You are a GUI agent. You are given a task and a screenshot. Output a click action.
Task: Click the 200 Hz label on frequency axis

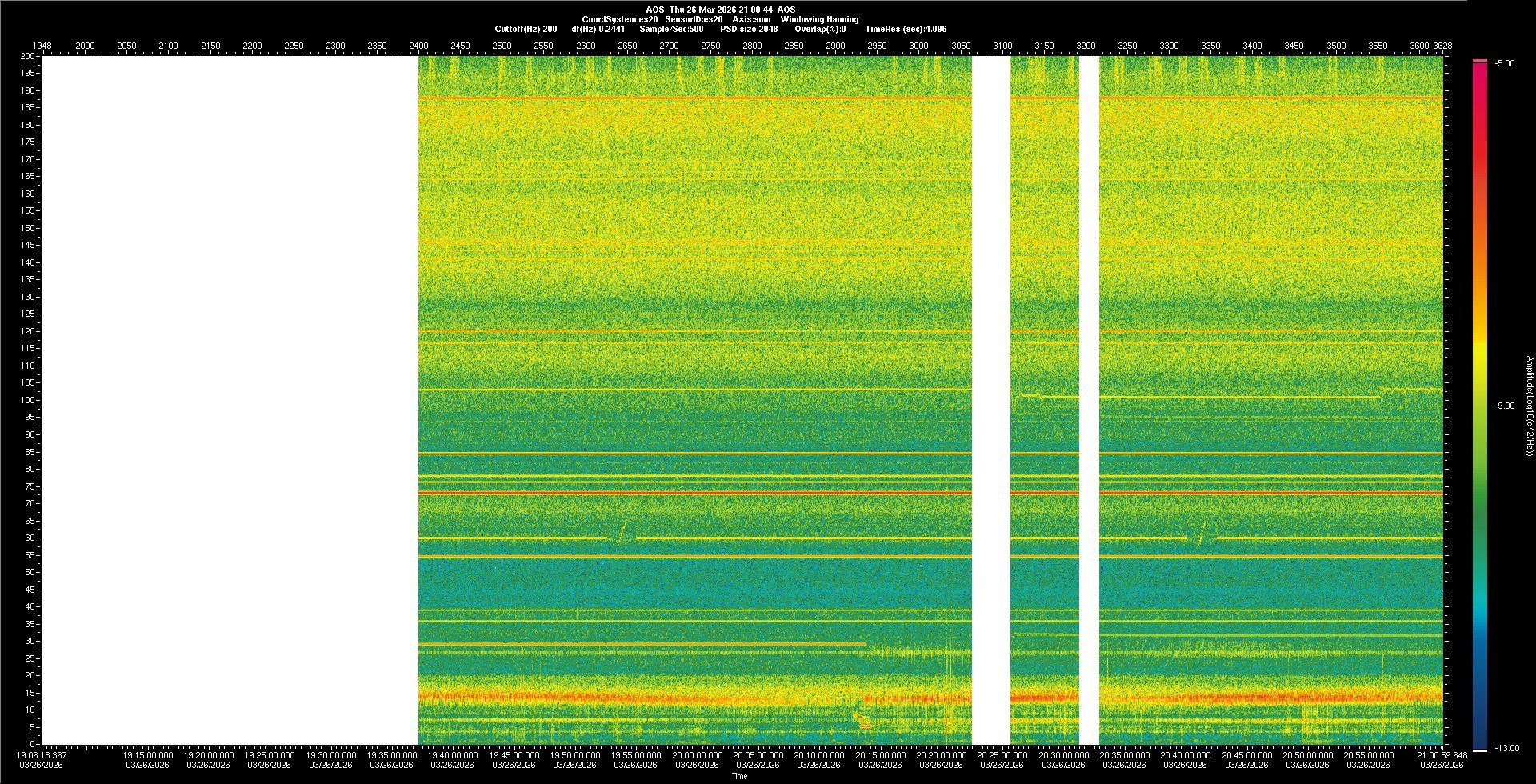click(x=28, y=56)
